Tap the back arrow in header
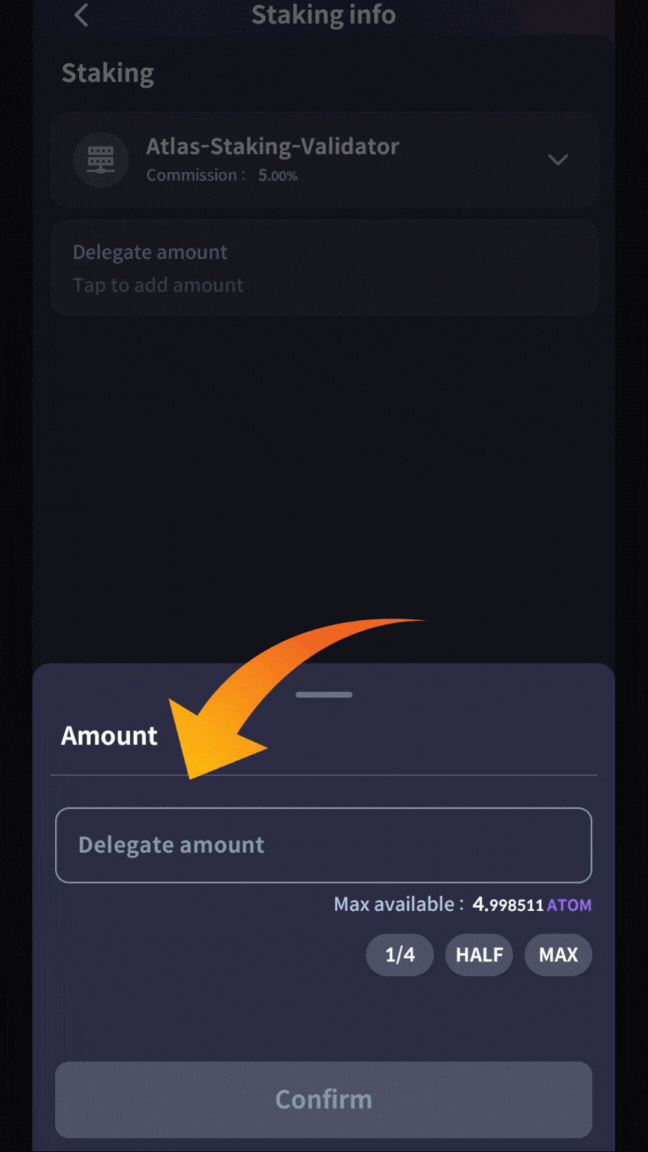 coord(82,15)
